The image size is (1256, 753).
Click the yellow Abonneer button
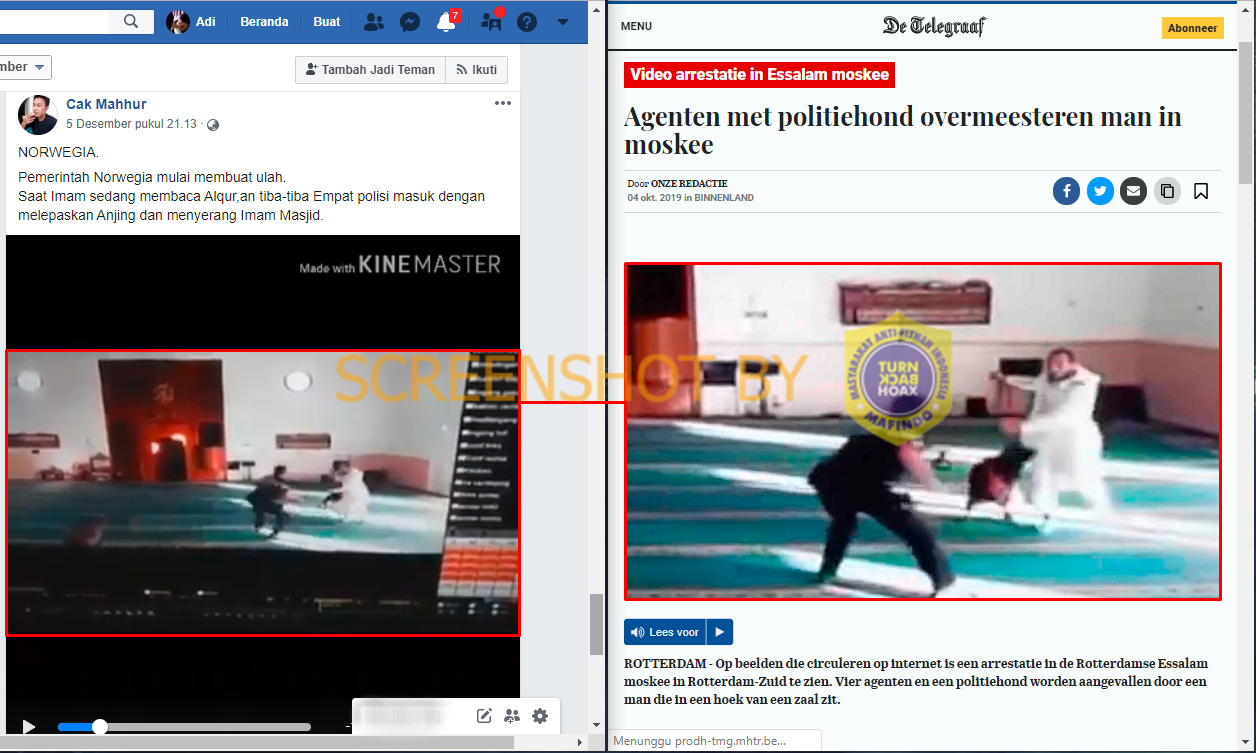(x=1192, y=28)
